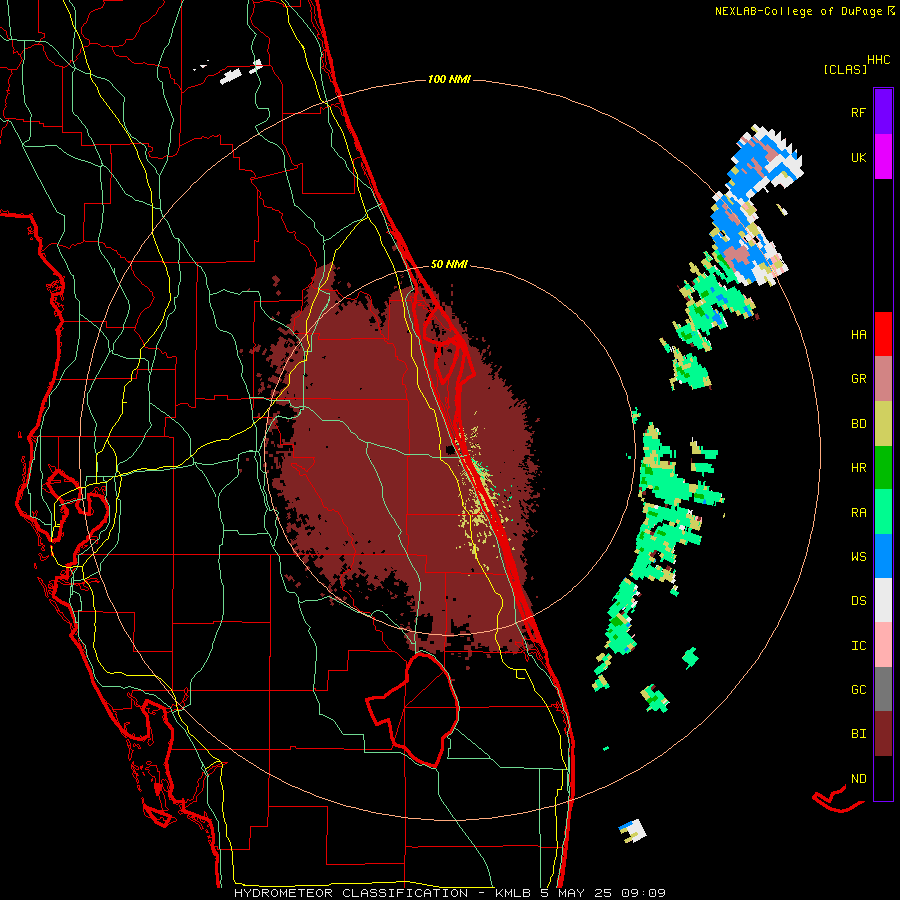Image resolution: width=900 pixels, height=900 pixels.
Task: Click the GR pinkish legend color block
Action: 883,379
